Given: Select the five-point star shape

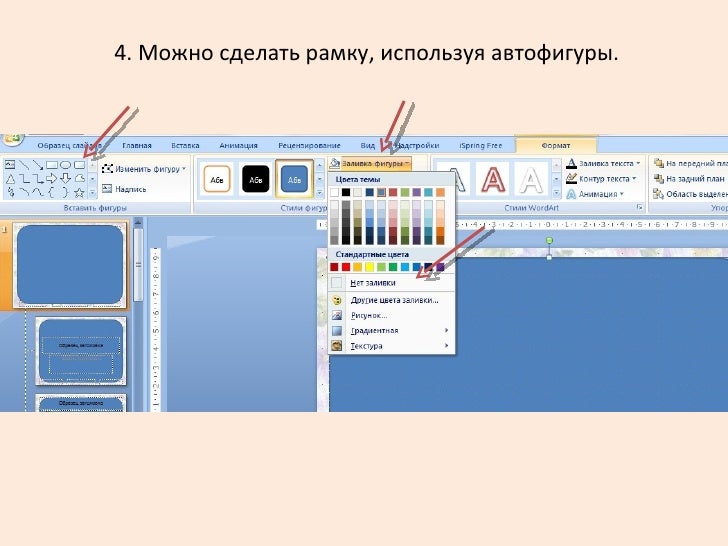Looking at the screenshot, I should 79,192.
